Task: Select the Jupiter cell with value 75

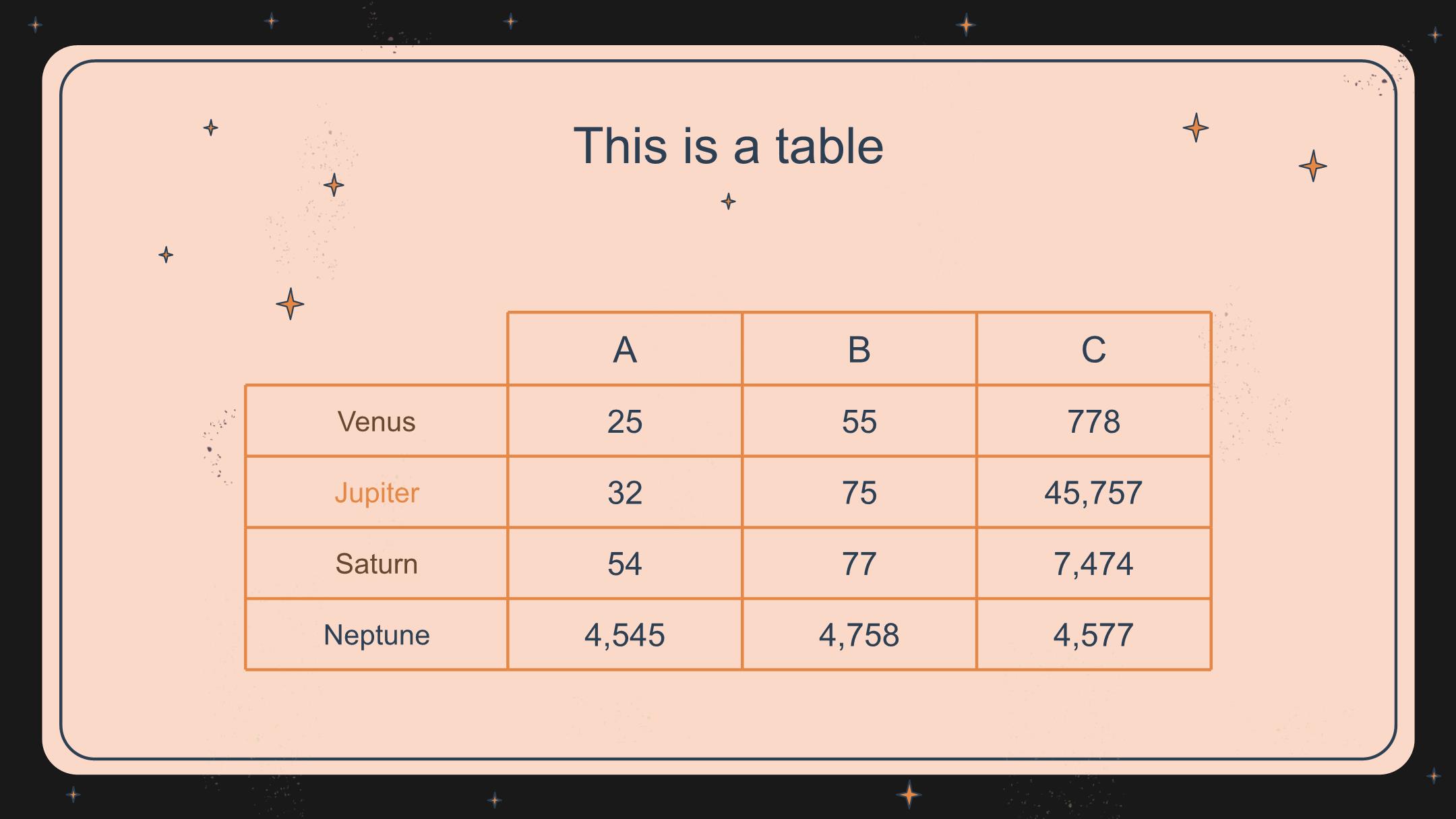Action: pos(859,493)
